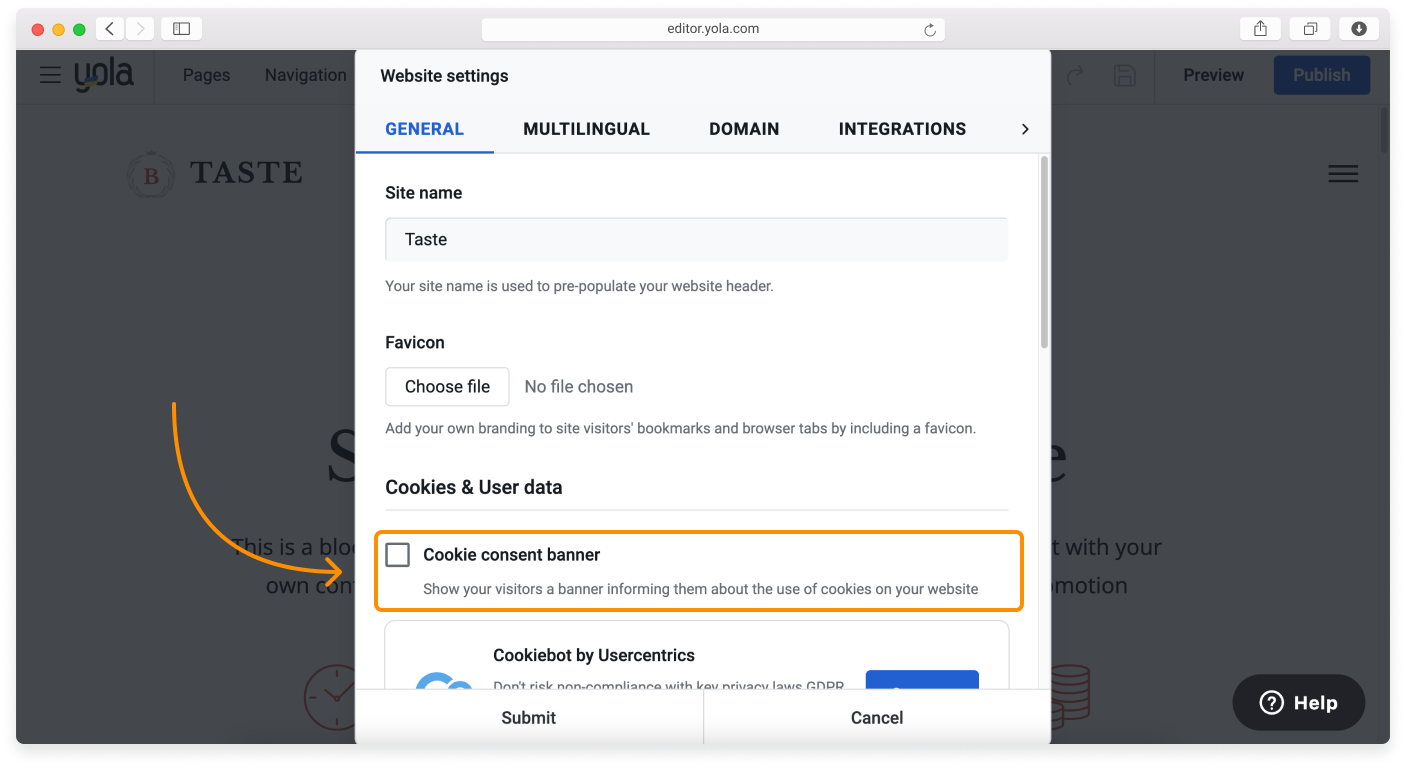1406x768 pixels.
Task: Click the redo arrow icon
Action: 1075,75
